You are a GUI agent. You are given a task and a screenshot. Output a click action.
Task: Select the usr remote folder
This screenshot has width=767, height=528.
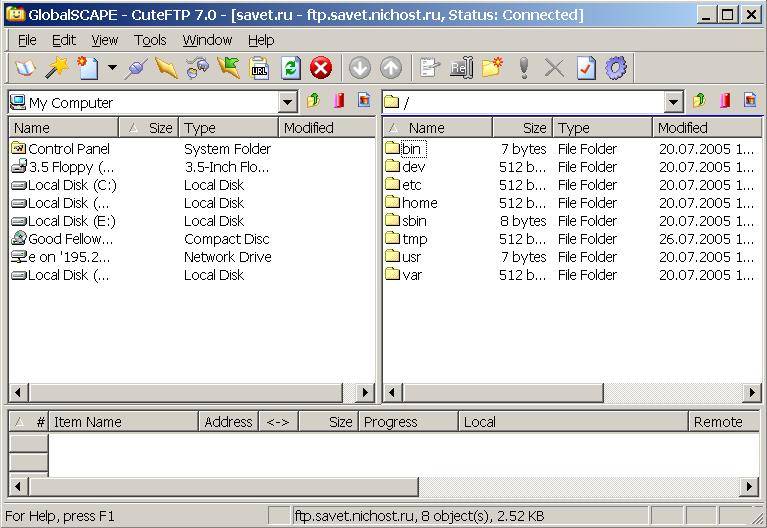click(403, 257)
